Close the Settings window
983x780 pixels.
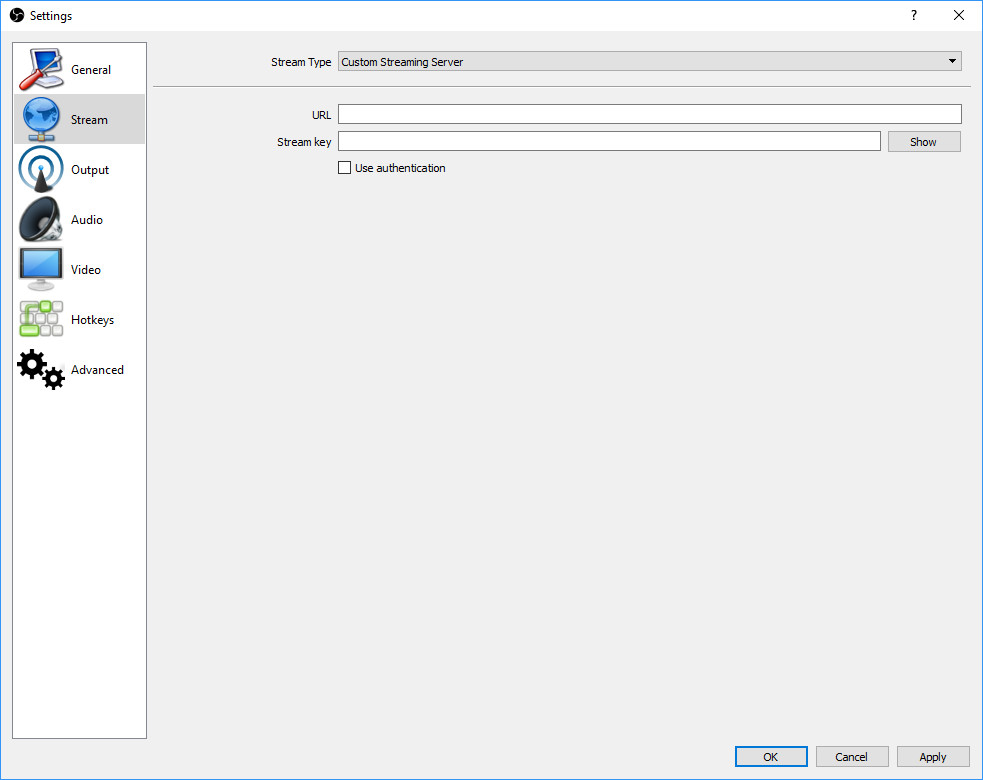pyautogui.click(x=959, y=15)
